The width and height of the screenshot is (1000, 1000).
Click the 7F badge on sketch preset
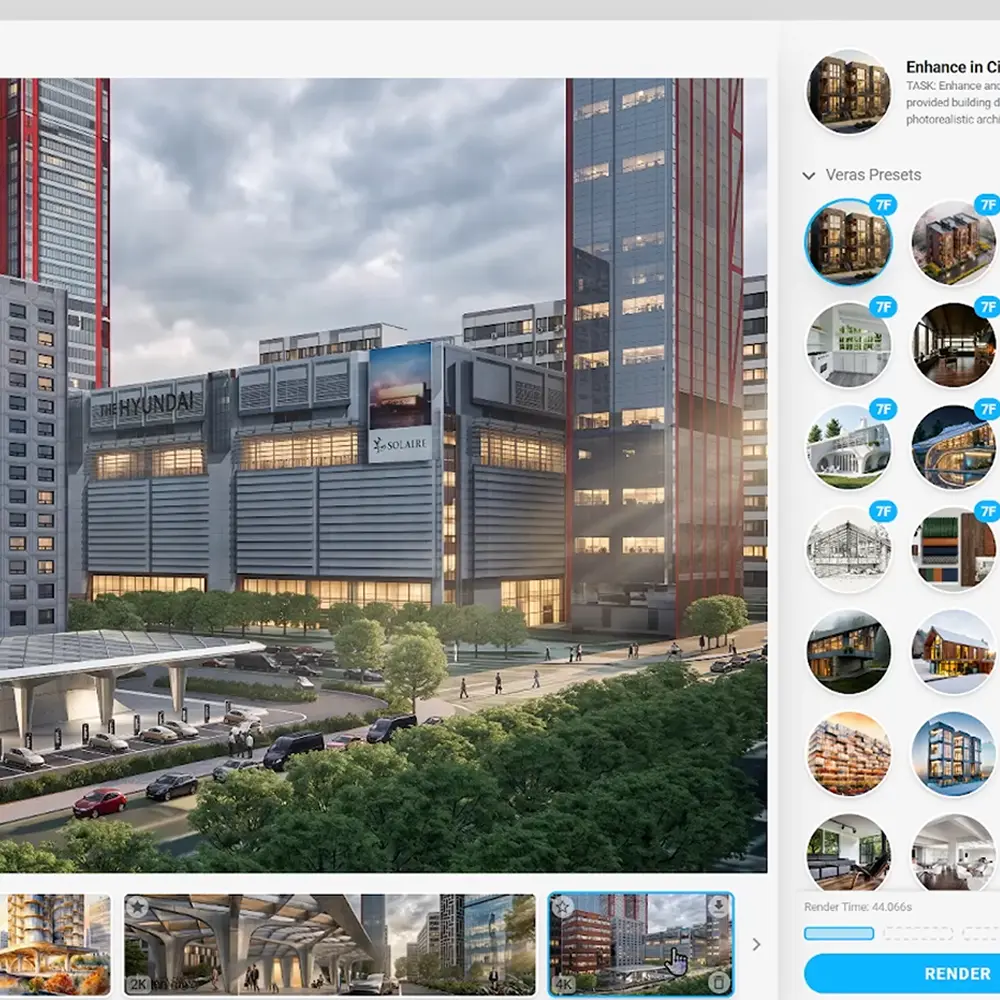coord(883,511)
